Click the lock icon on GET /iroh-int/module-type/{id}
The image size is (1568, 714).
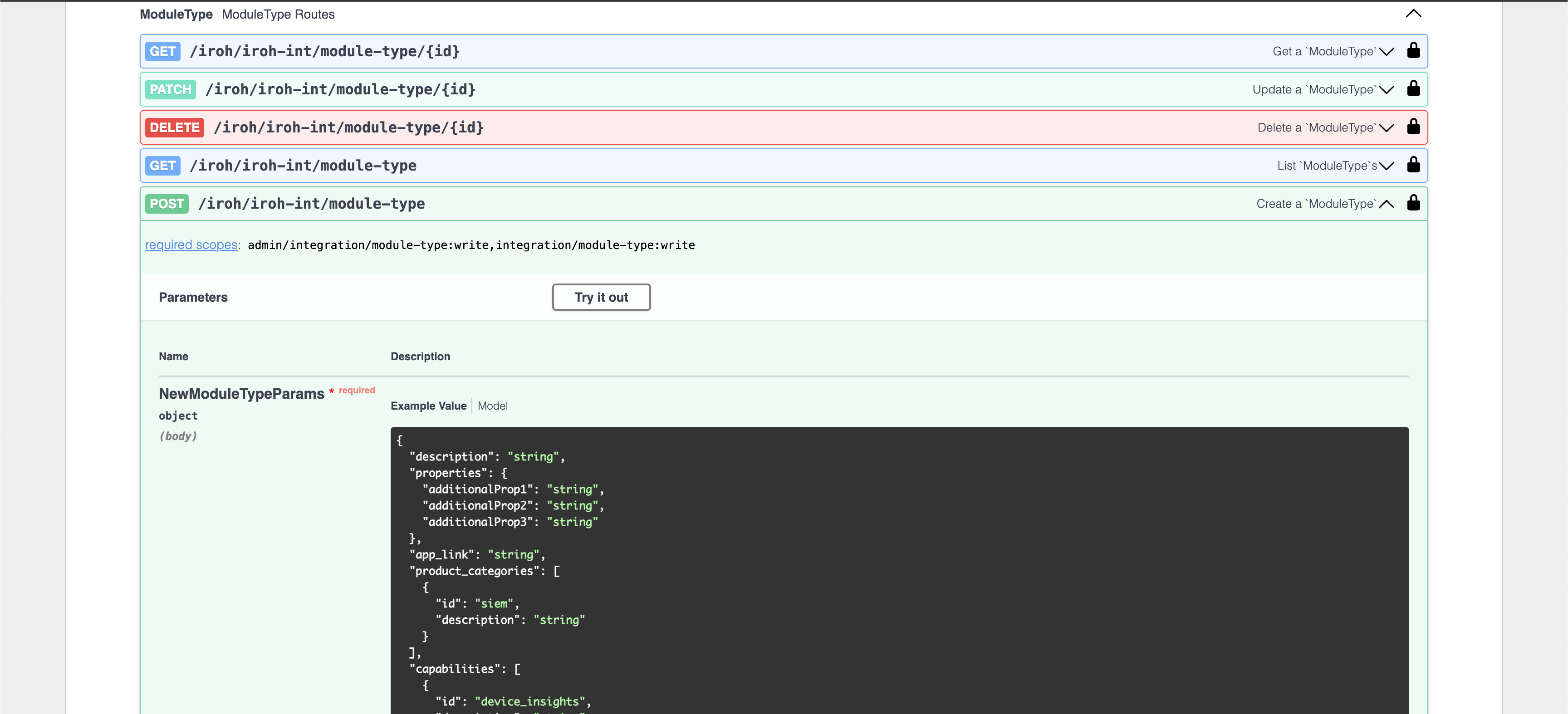(1413, 51)
